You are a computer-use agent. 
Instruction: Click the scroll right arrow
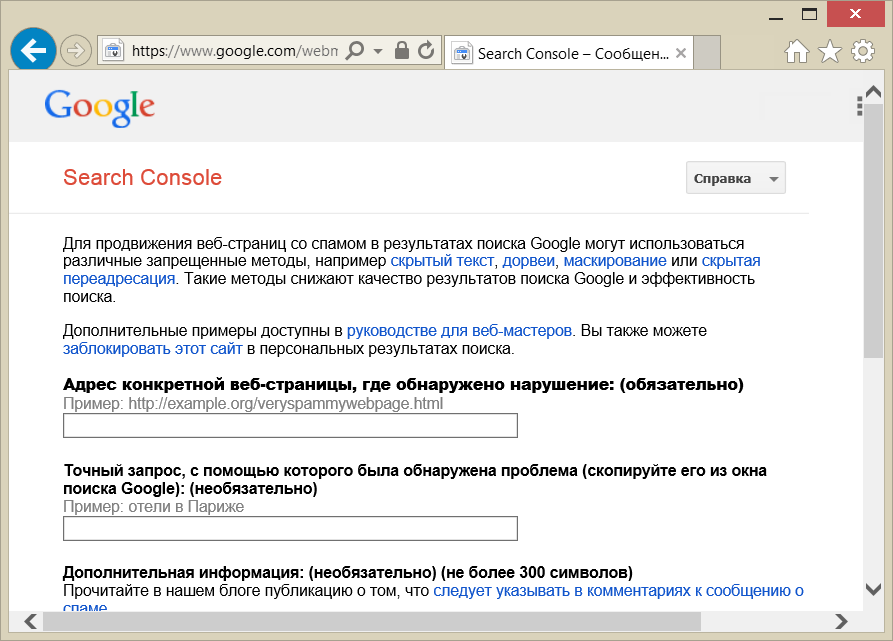pos(841,621)
